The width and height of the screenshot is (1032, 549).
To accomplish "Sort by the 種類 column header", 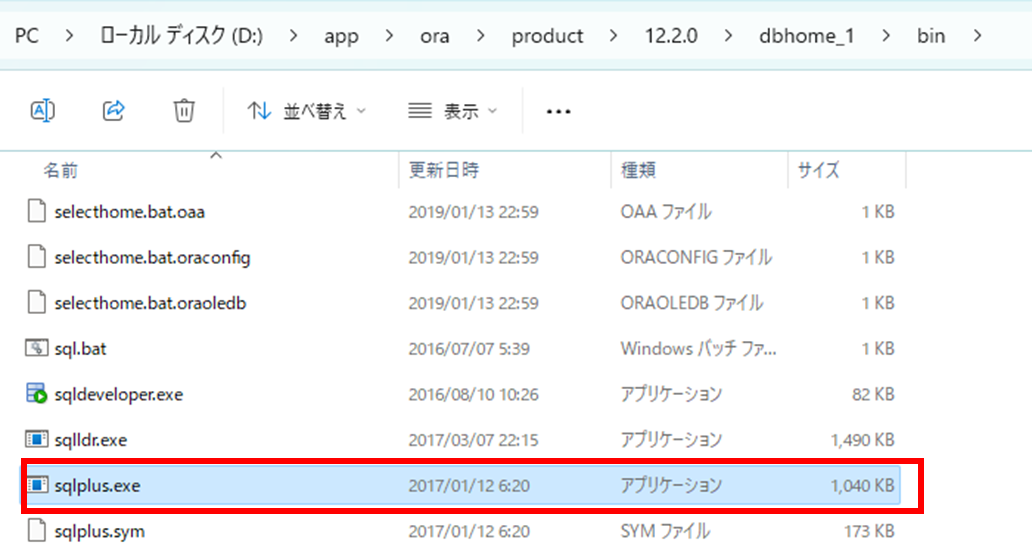I will pos(638,170).
